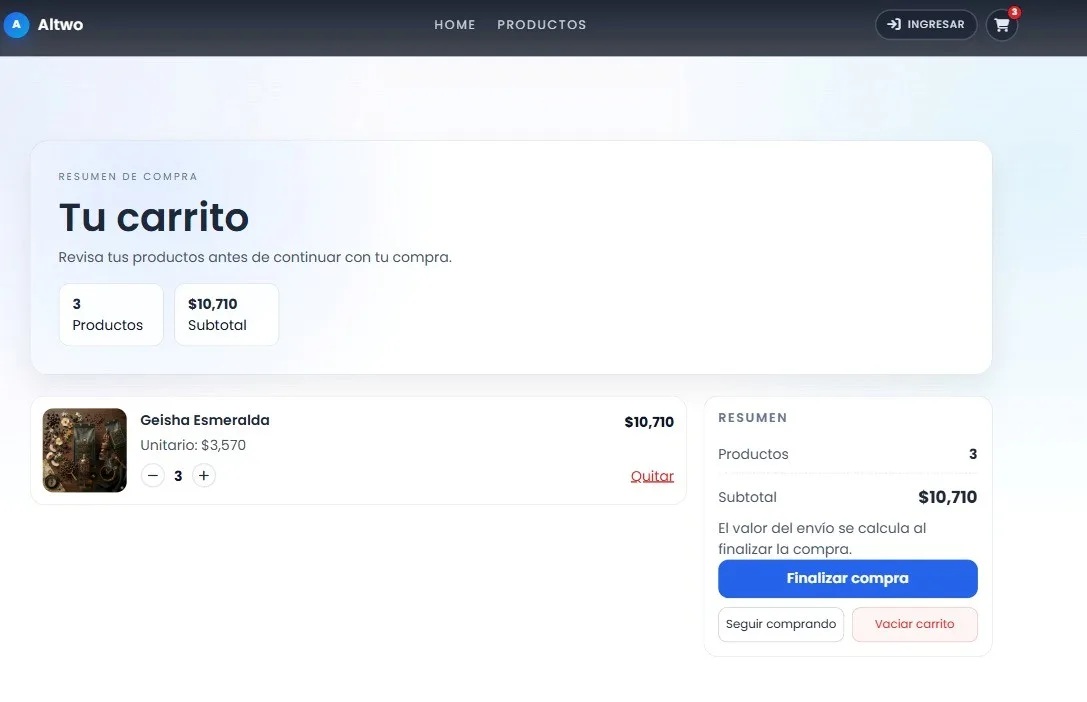Click the Unitario: $3,570 text
1087x702 pixels.
(193, 445)
